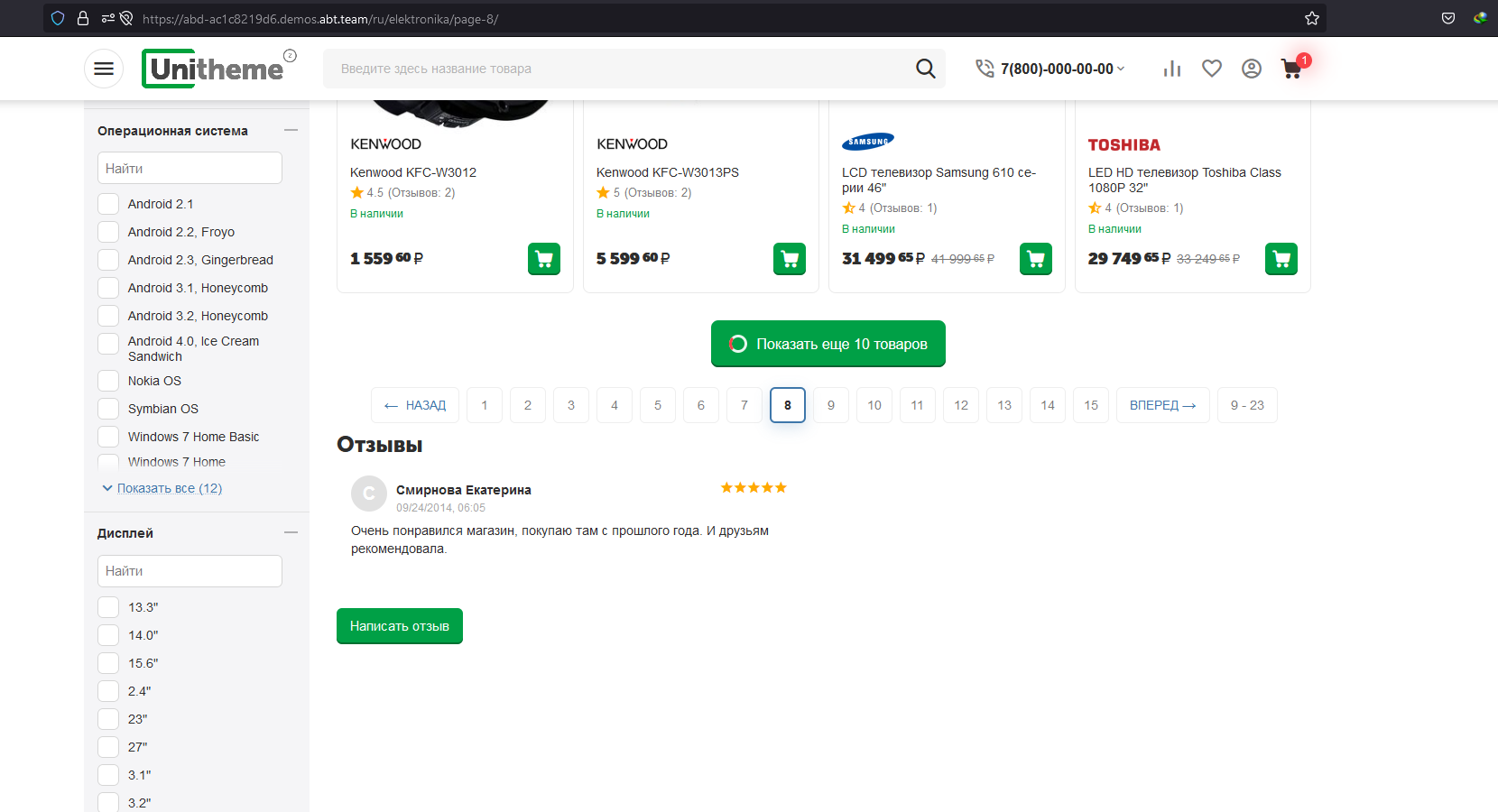The height and width of the screenshot is (812, 1498).
Task: Focus the Операционная система Найти field
Action: (x=190, y=168)
